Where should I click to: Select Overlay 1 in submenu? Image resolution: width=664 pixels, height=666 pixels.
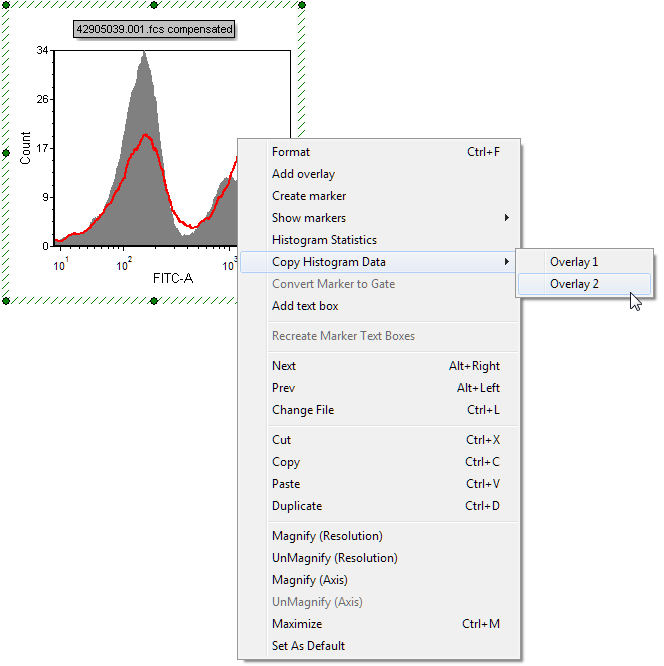[x=574, y=262]
